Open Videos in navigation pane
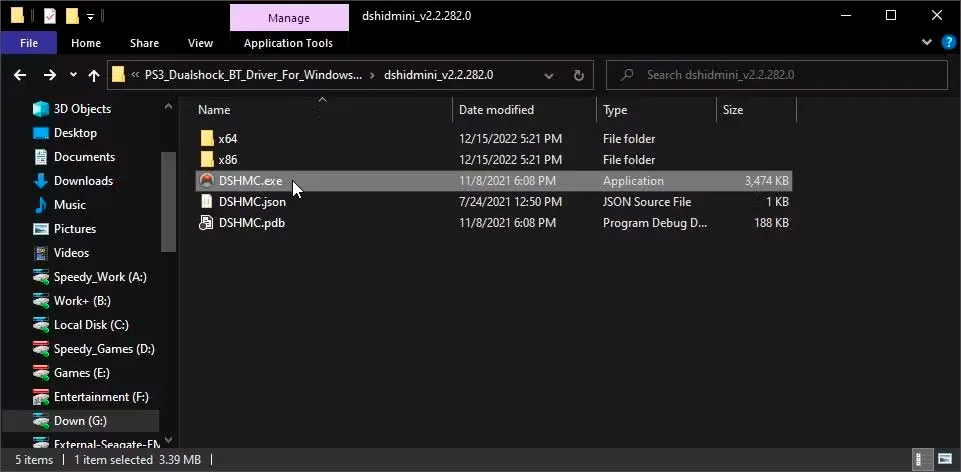The width and height of the screenshot is (961, 472). coord(71,253)
